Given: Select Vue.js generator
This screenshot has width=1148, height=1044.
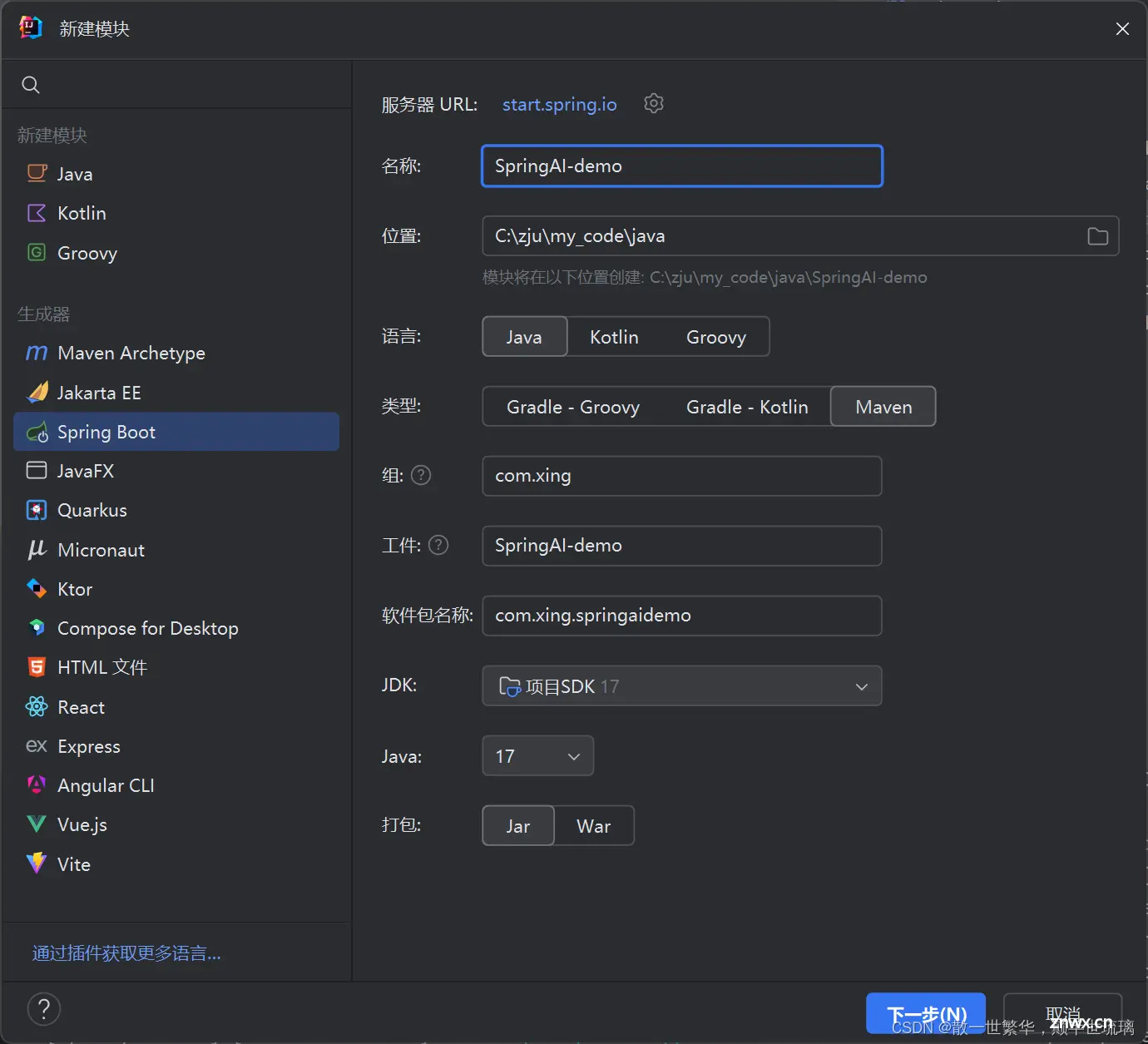Looking at the screenshot, I should point(176,824).
